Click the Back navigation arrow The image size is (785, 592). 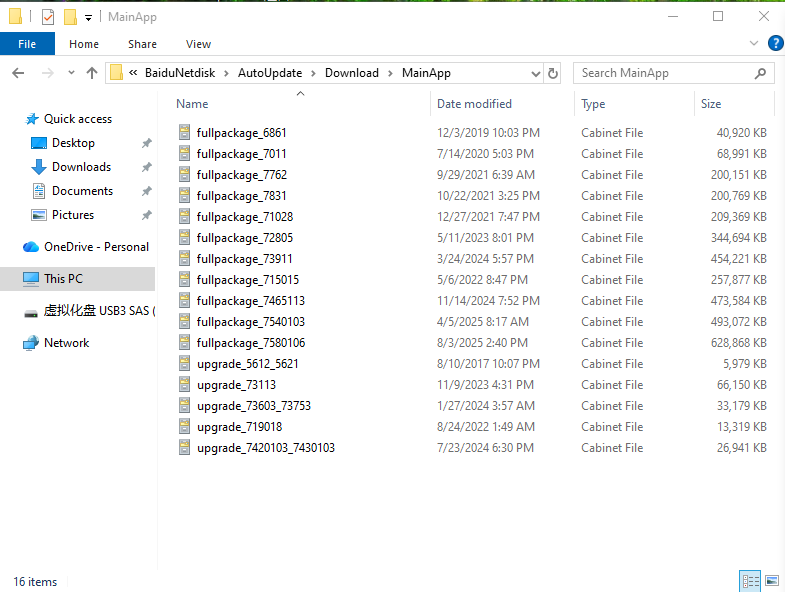pos(18,73)
